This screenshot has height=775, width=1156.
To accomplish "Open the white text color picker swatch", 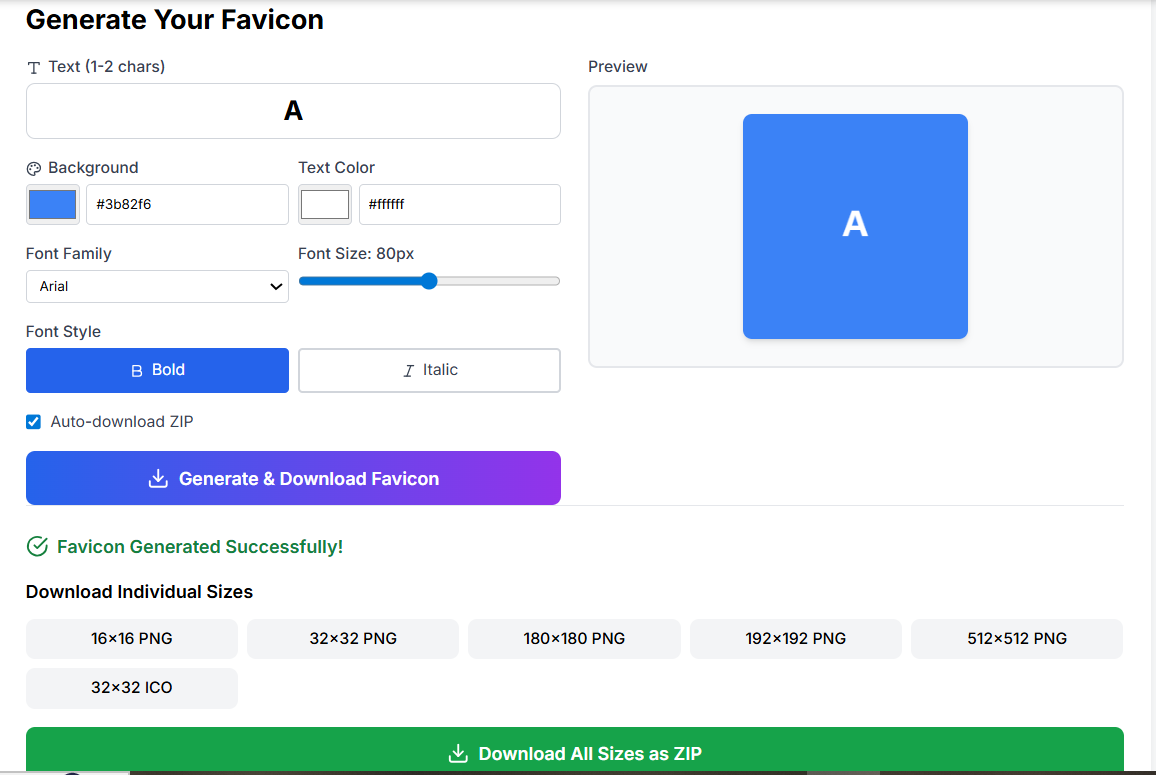I will 324,204.
